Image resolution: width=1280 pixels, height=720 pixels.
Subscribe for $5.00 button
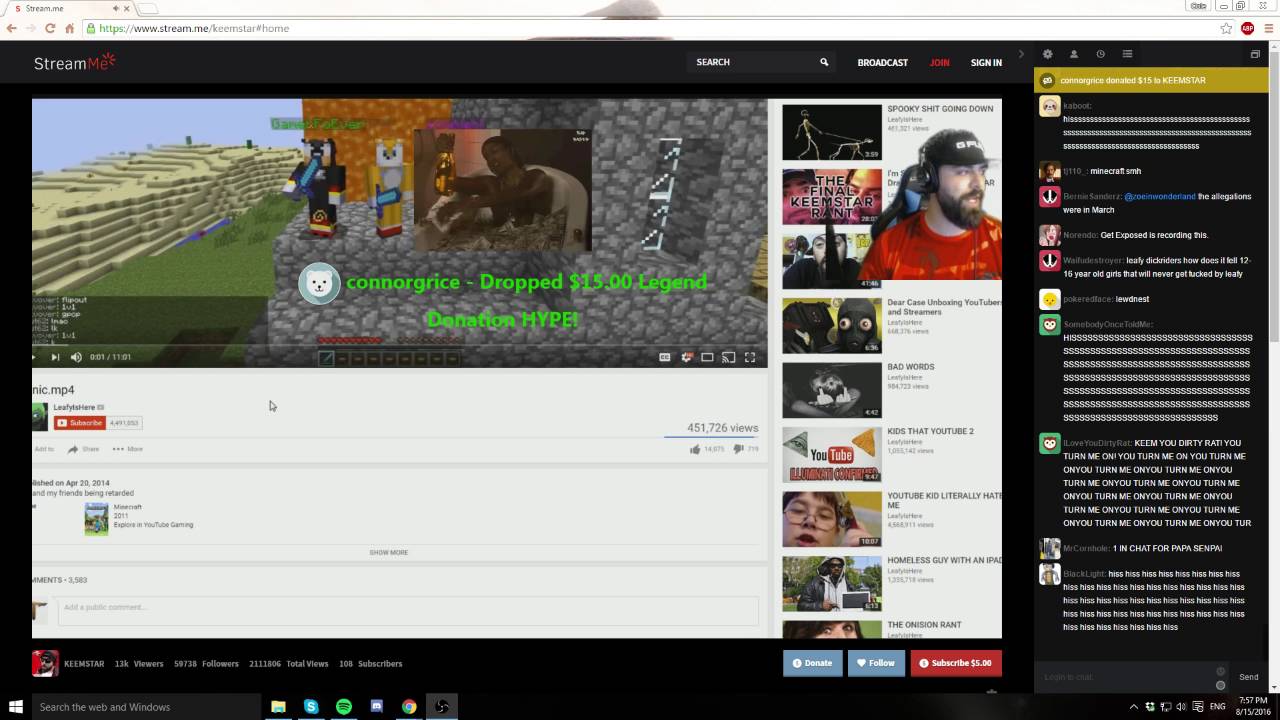coord(956,663)
